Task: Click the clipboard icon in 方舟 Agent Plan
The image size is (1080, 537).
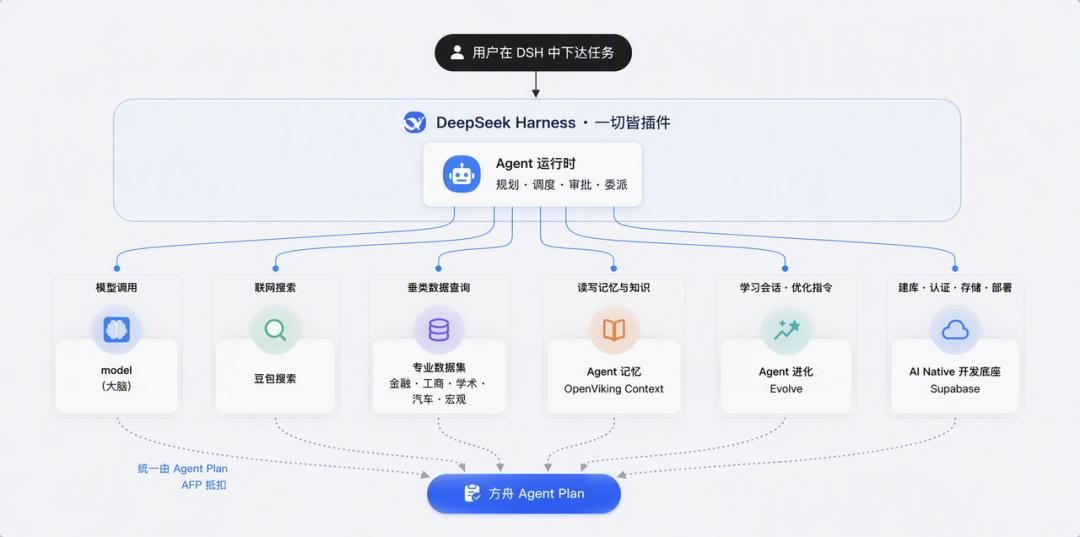Action: pos(472,494)
